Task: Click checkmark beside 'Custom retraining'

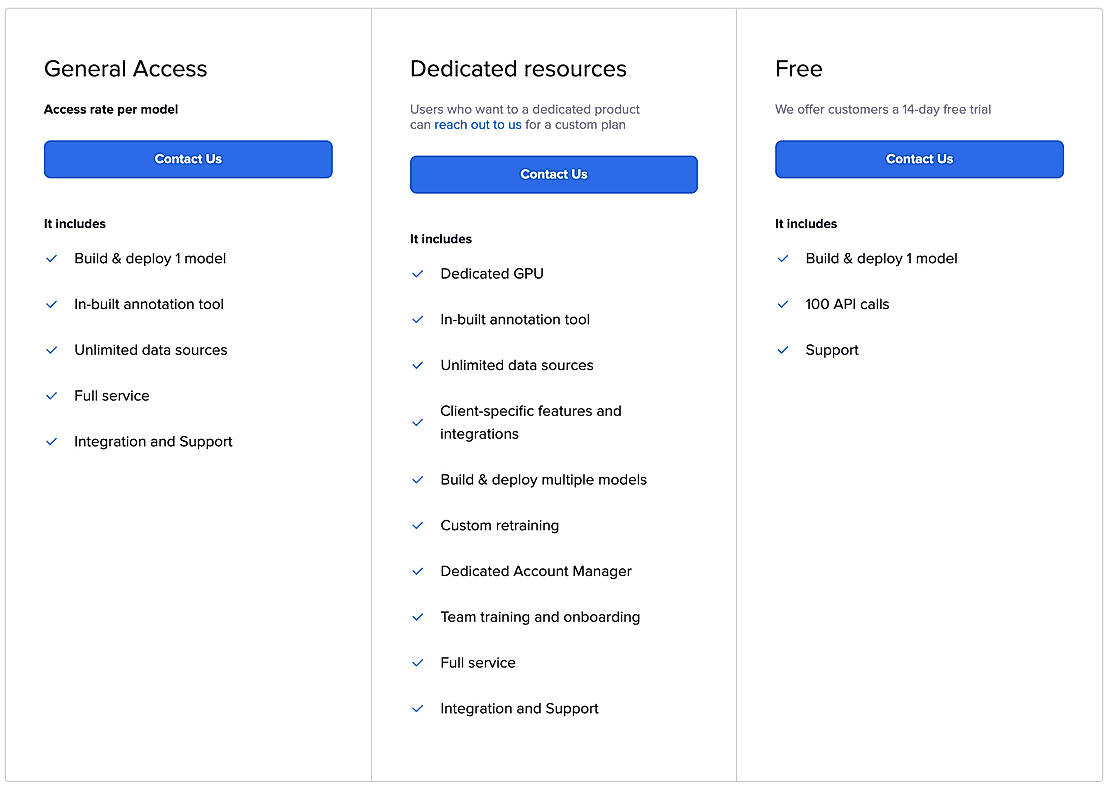Action: click(x=418, y=526)
